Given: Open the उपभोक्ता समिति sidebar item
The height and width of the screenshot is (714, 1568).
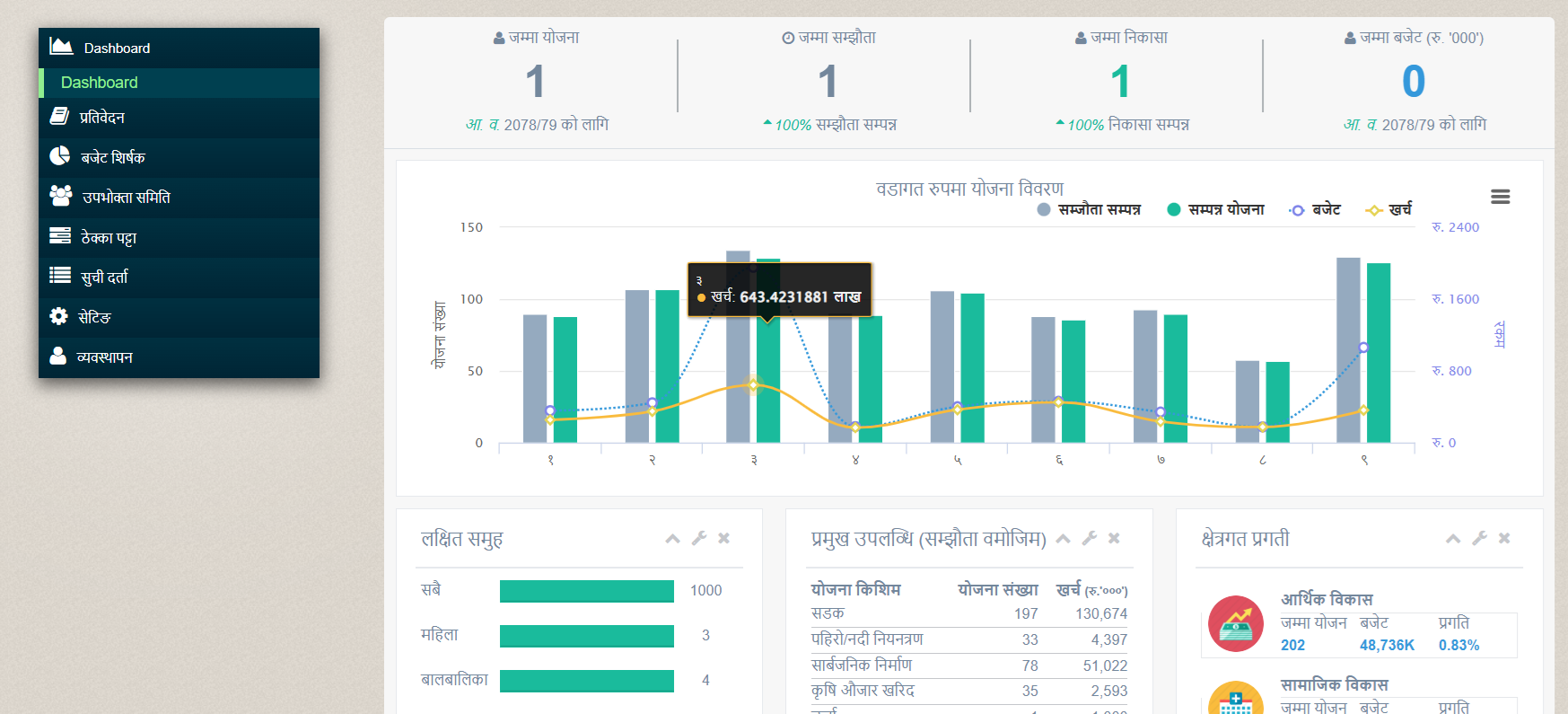Looking at the screenshot, I should coord(126,198).
